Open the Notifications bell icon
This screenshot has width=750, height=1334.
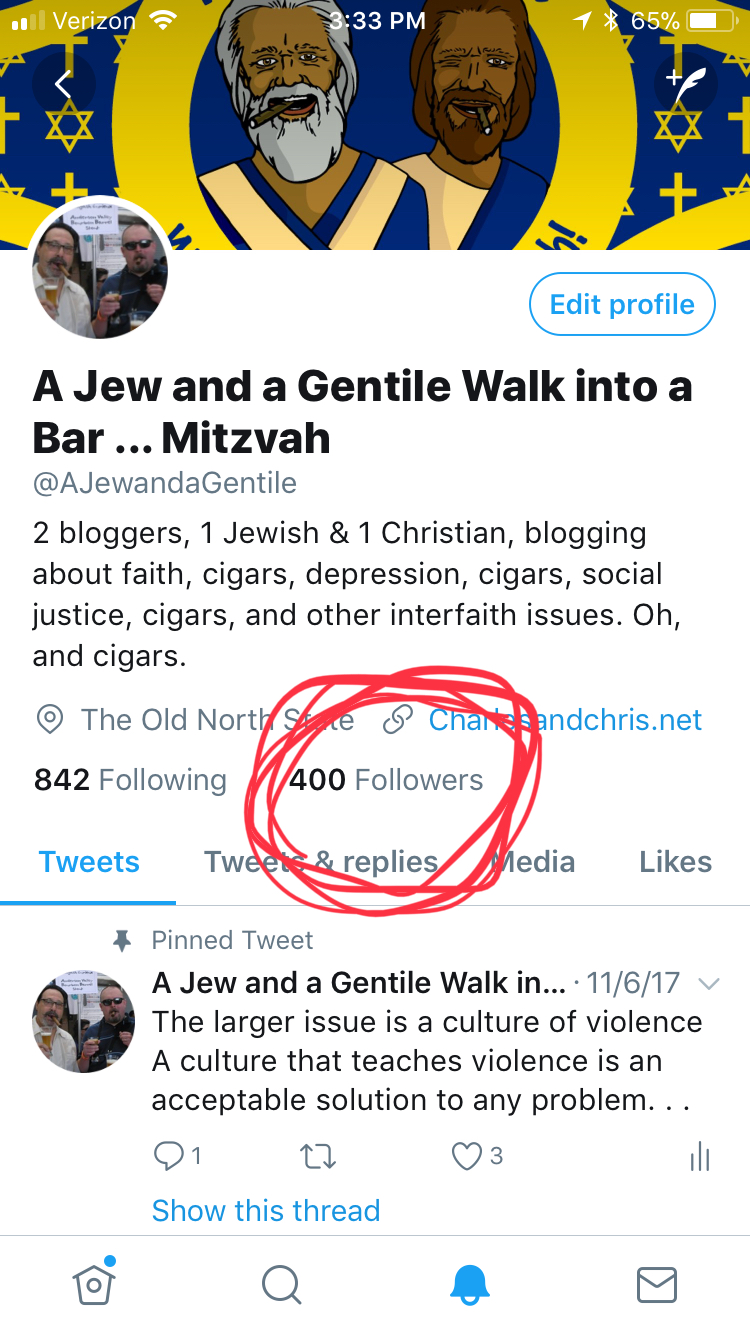pos(469,1284)
